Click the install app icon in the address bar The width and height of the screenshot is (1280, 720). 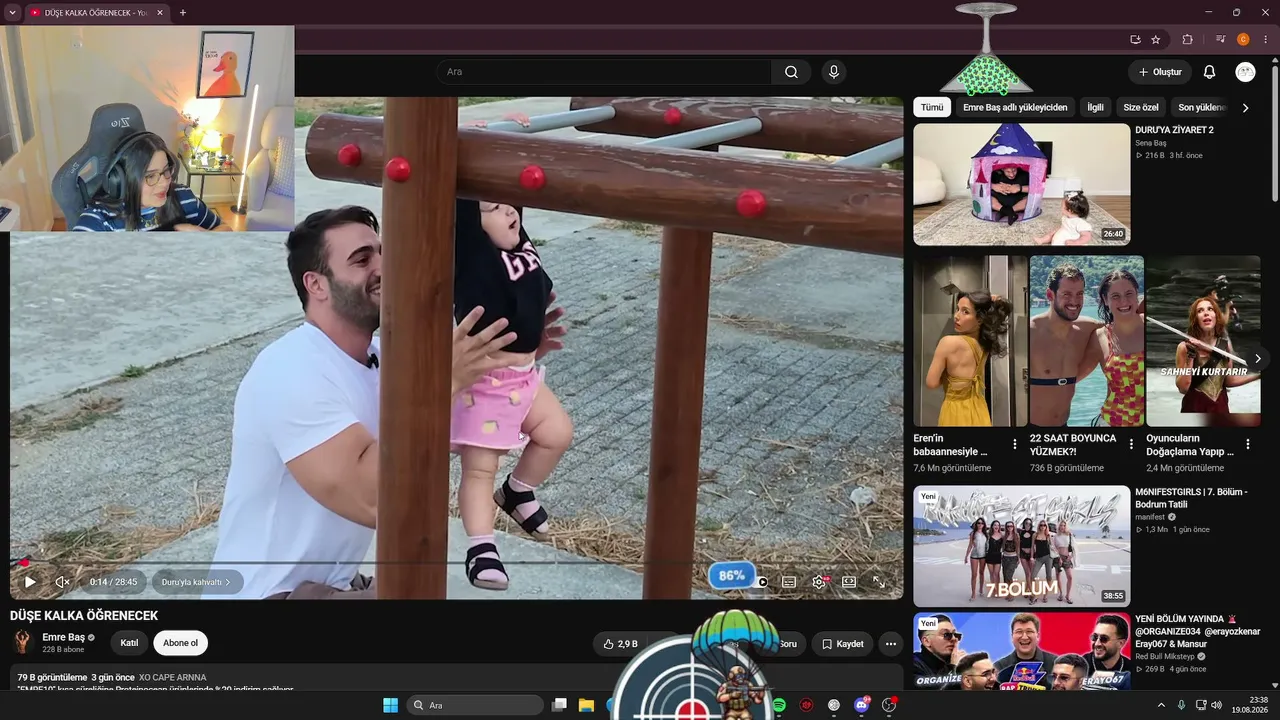1135,40
